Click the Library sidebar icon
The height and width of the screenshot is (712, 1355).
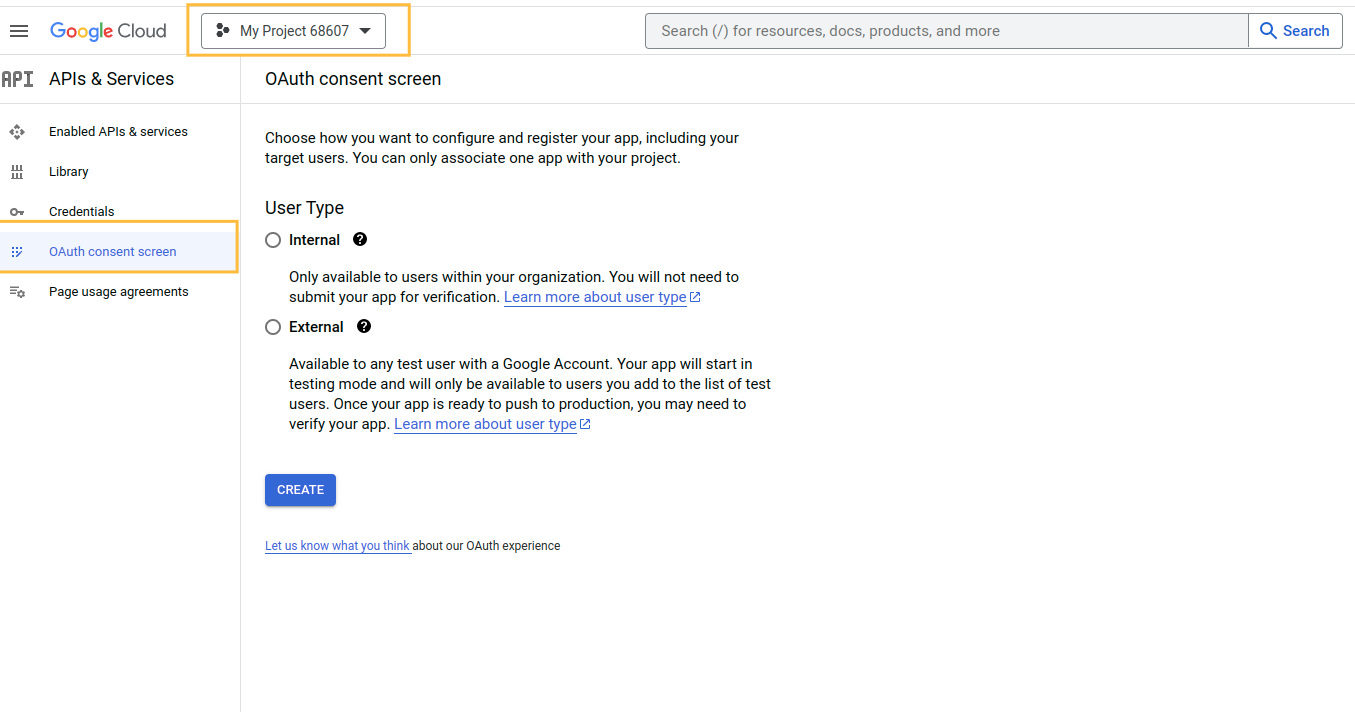click(17, 172)
